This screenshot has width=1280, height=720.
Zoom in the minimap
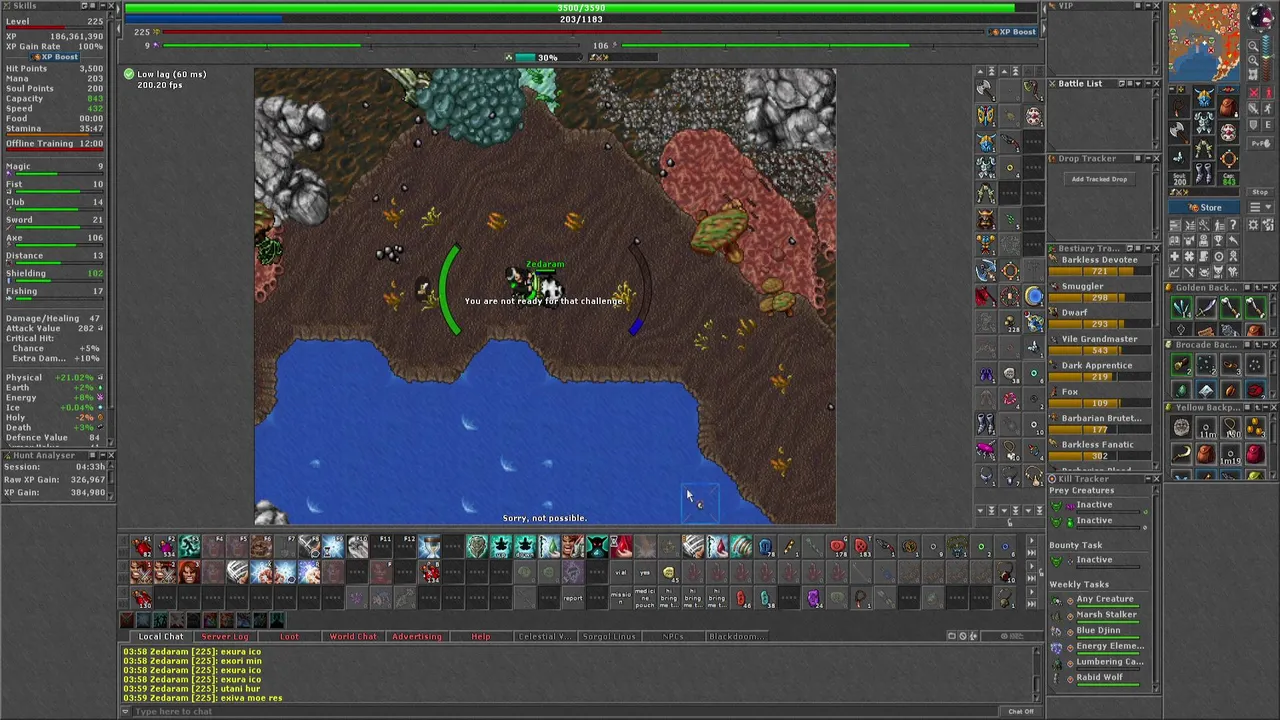point(1253,61)
